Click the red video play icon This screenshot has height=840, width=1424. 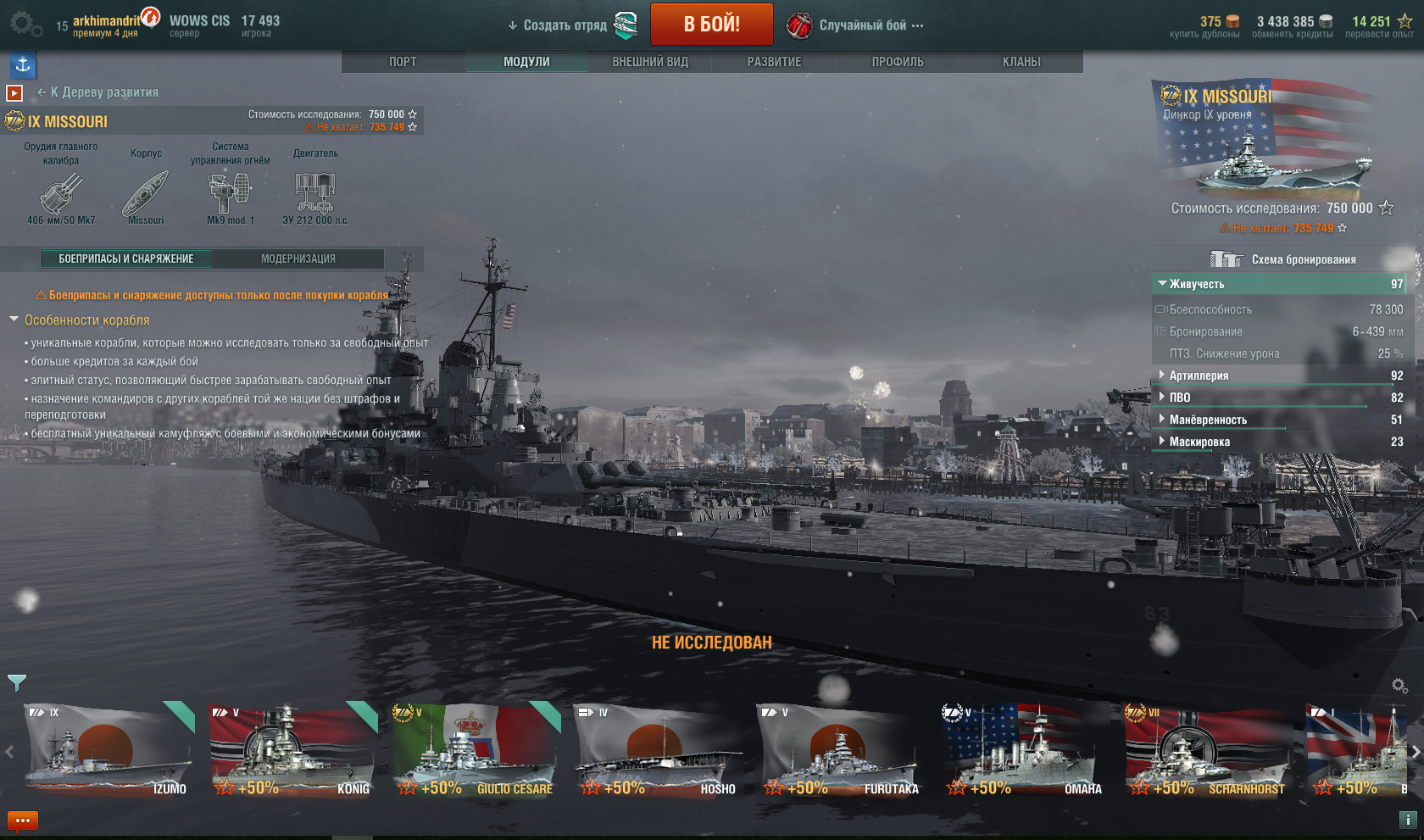click(x=14, y=93)
